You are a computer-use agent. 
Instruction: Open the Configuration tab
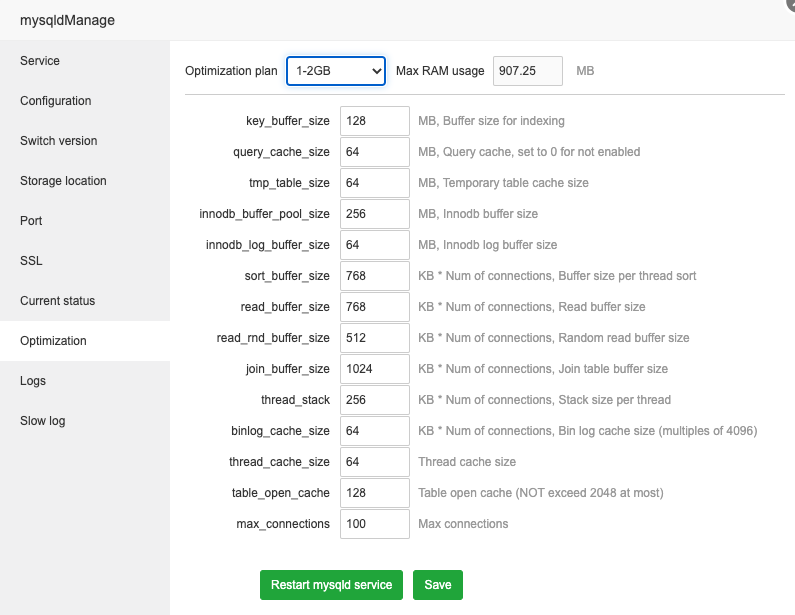[55, 101]
